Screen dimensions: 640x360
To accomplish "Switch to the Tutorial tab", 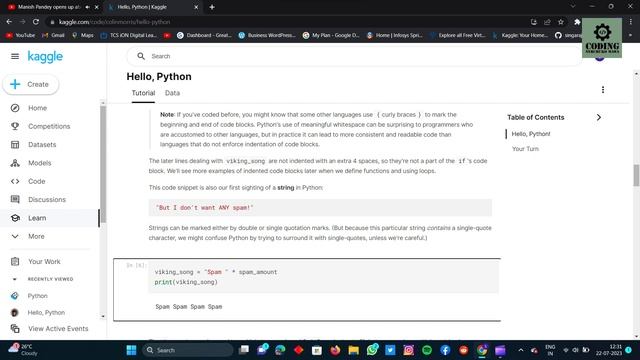I will (x=143, y=93).
